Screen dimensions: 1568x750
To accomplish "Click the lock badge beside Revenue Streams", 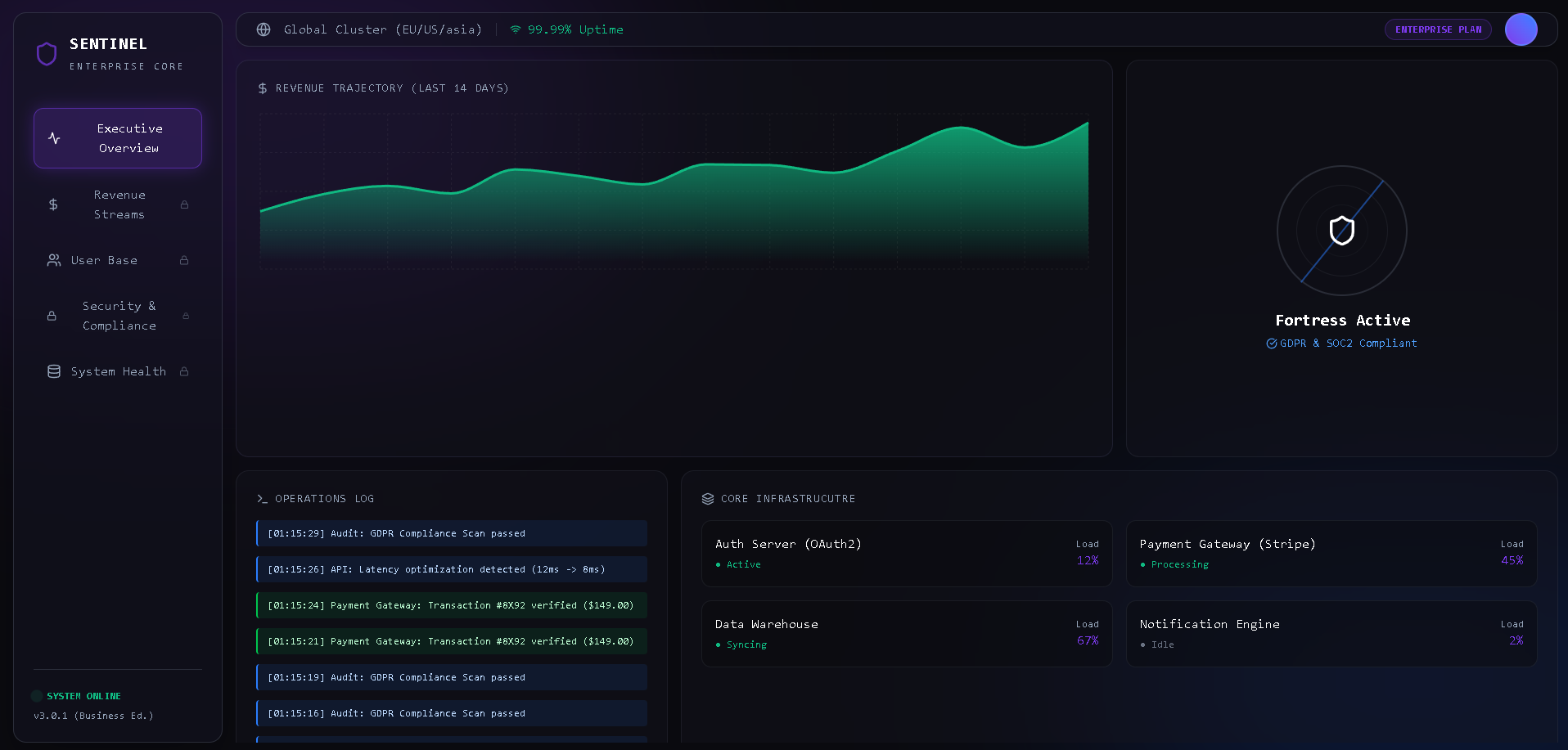I will 184,204.
